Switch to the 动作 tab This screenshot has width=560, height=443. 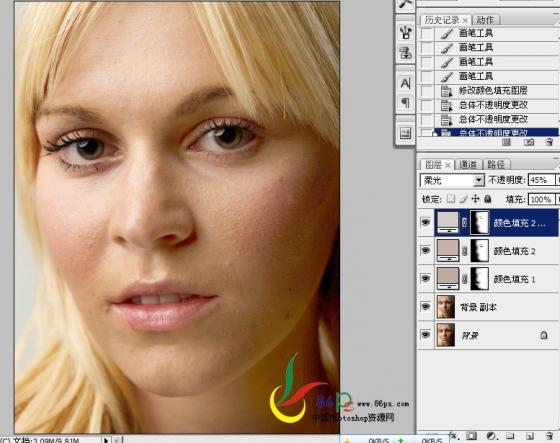coord(485,20)
